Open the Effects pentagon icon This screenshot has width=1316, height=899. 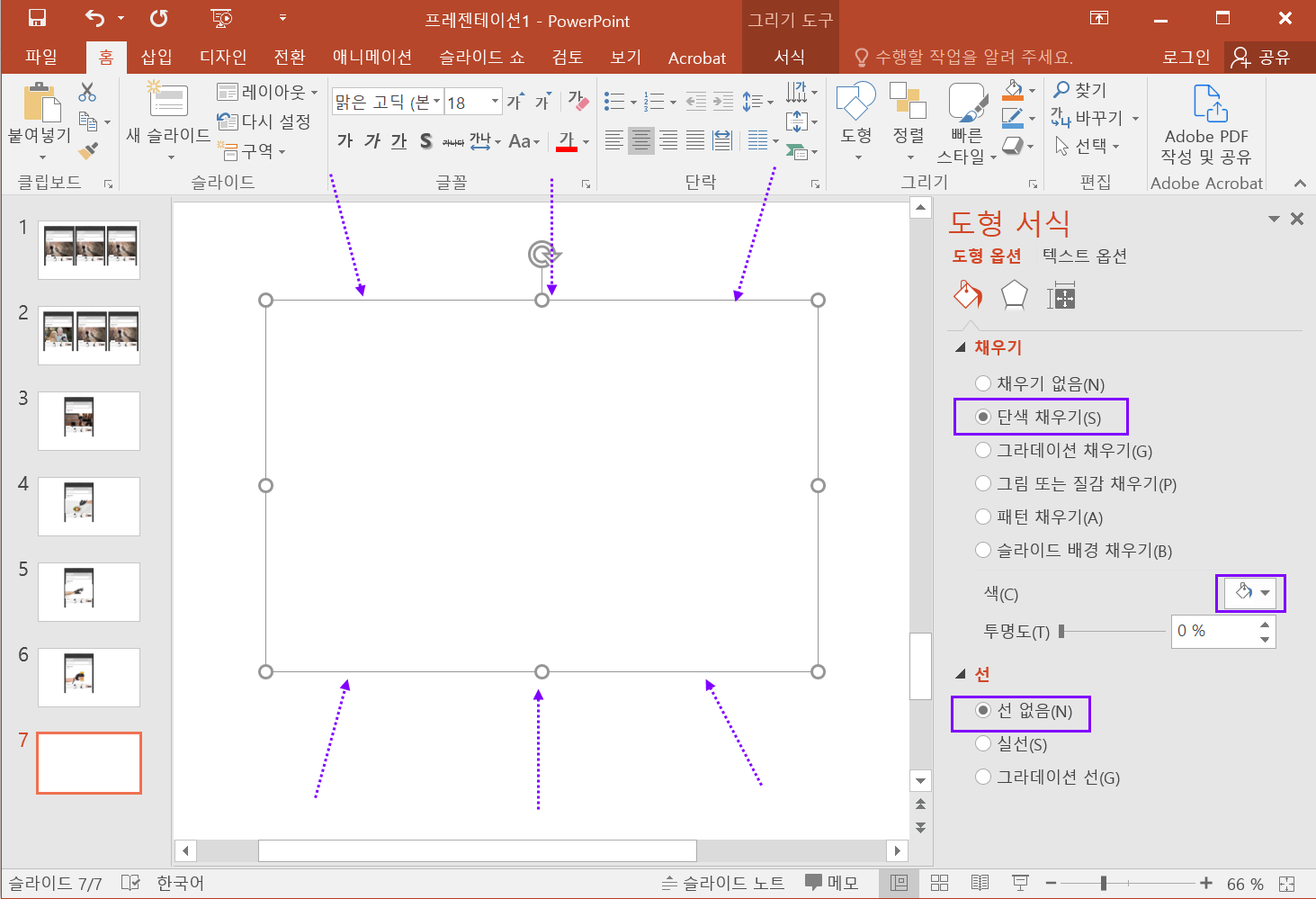tap(1014, 294)
